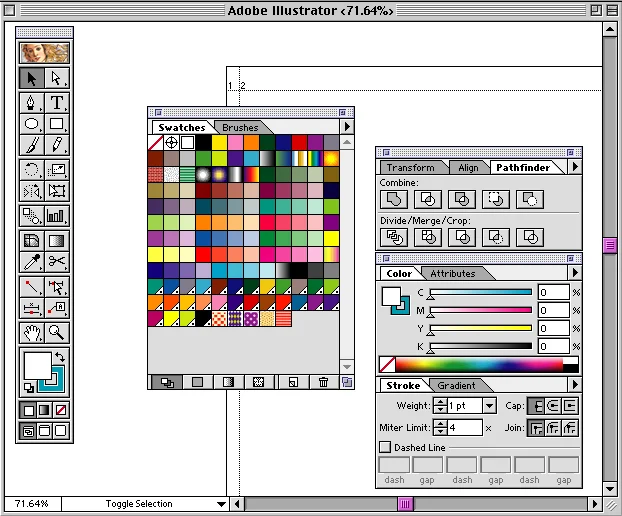This screenshot has height=516, width=622.
Task: Click the Miter Limit stepper arrows
Action: point(440,428)
